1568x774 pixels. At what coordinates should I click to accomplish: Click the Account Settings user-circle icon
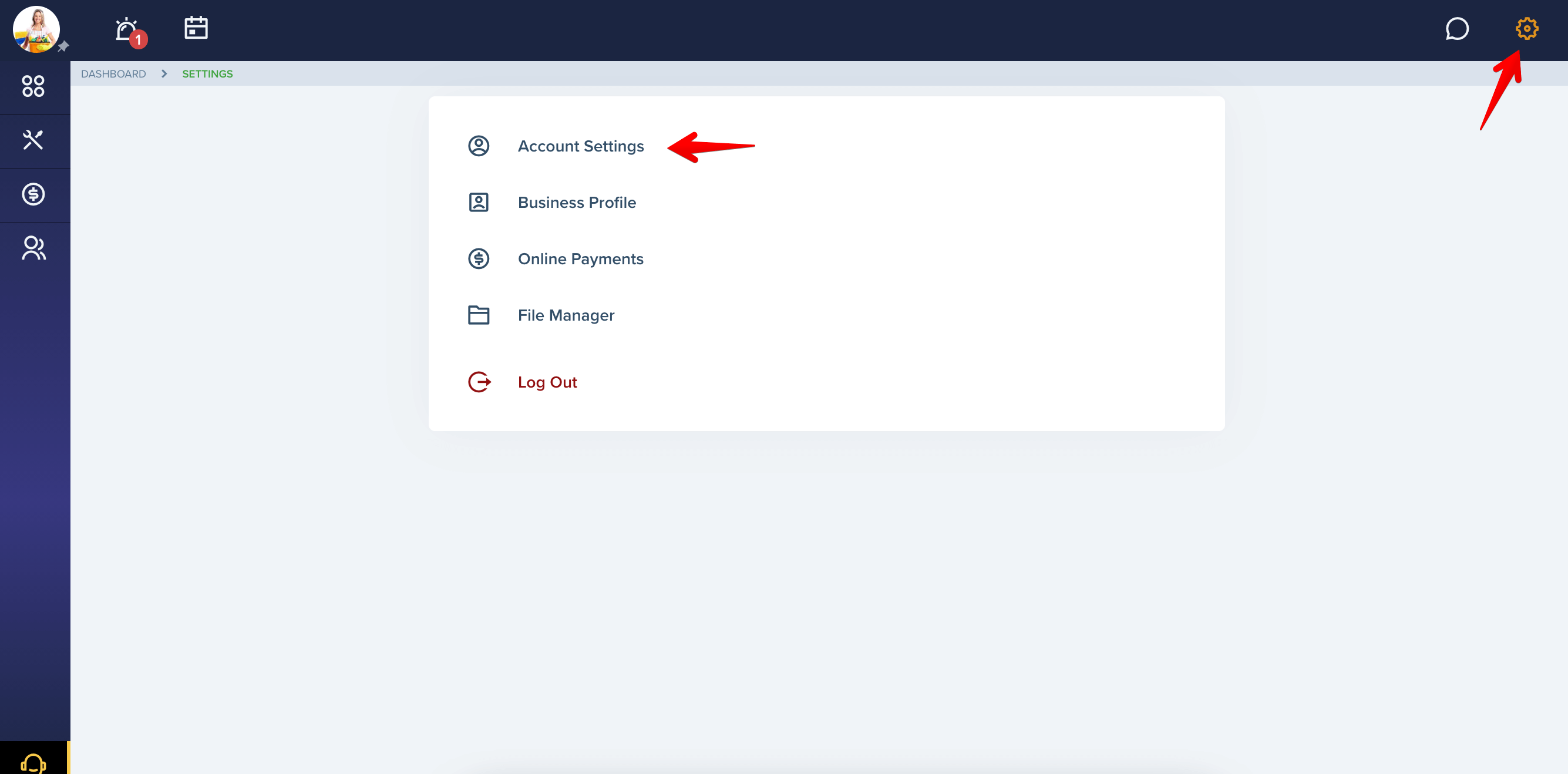point(479,146)
